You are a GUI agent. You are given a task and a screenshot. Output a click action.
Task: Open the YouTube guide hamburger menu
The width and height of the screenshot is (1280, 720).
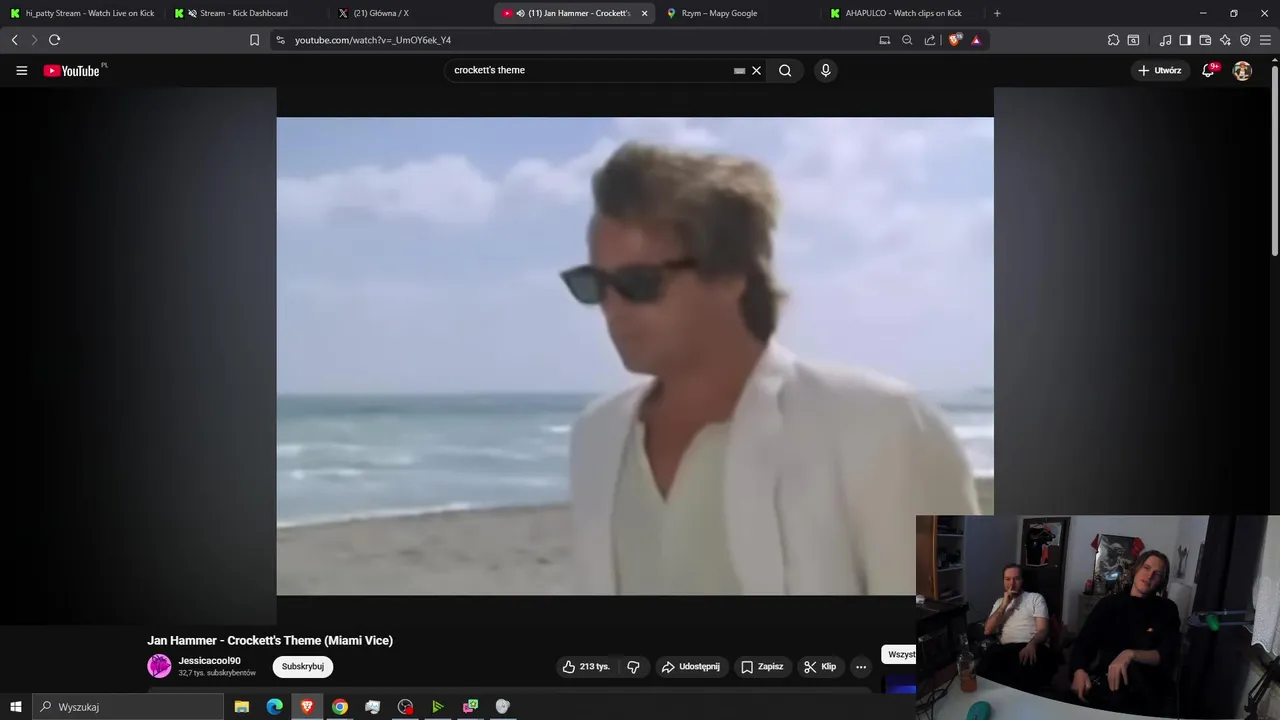21,70
